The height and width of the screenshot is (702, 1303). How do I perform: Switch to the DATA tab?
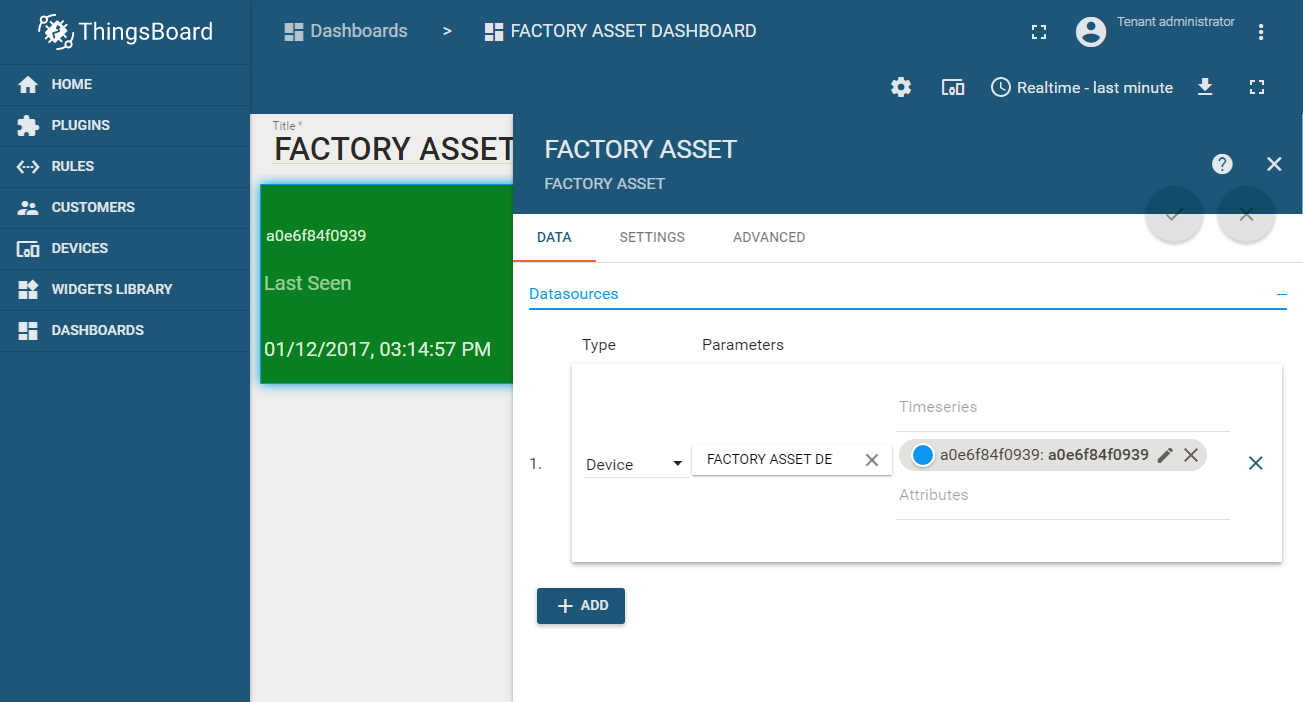(554, 238)
